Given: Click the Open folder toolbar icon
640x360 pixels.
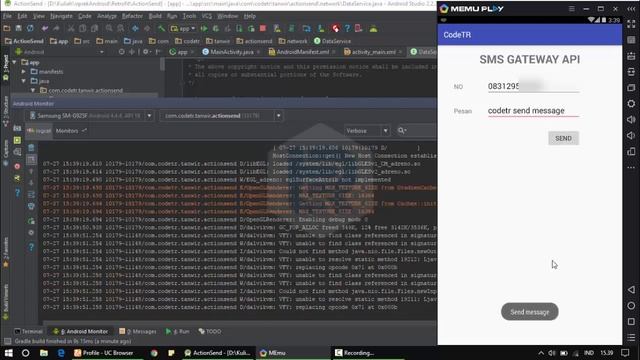Looking at the screenshot, I should [x=7, y=29].
